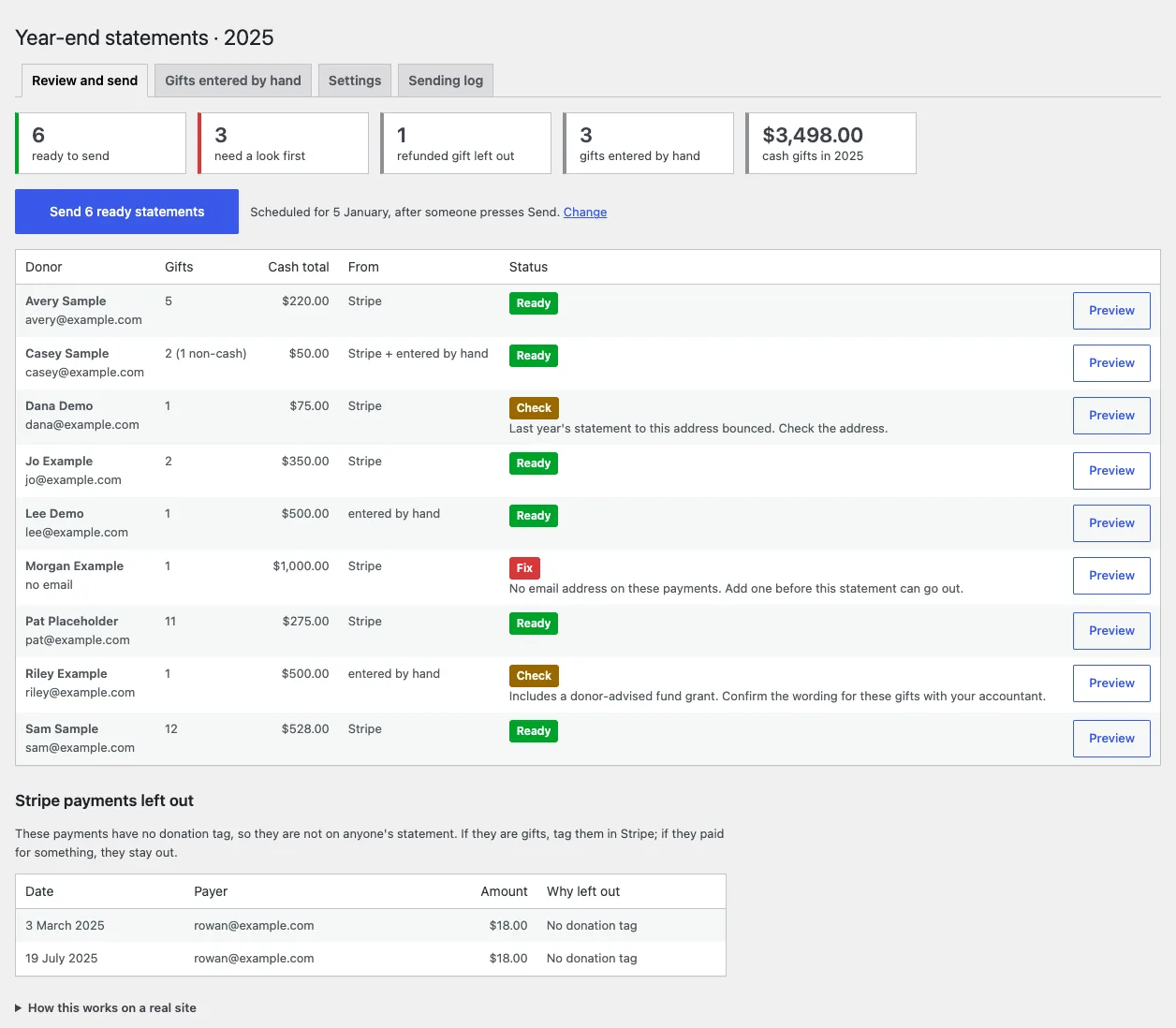Screen dimensions: 1176x1028
Task: Click Ready badge in Jo Example row
Action: [534, 463]
